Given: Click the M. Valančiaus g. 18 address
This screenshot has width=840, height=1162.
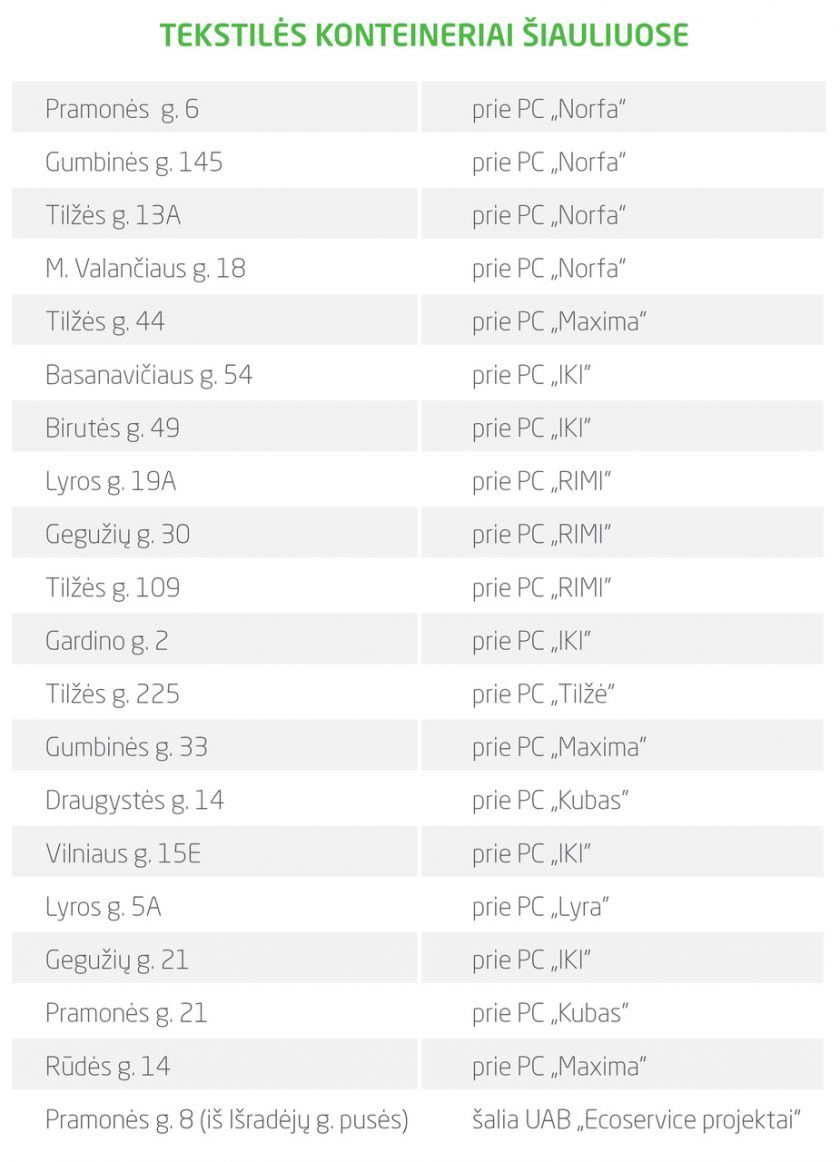Looking at the screenshot, I should coord(145,268).
